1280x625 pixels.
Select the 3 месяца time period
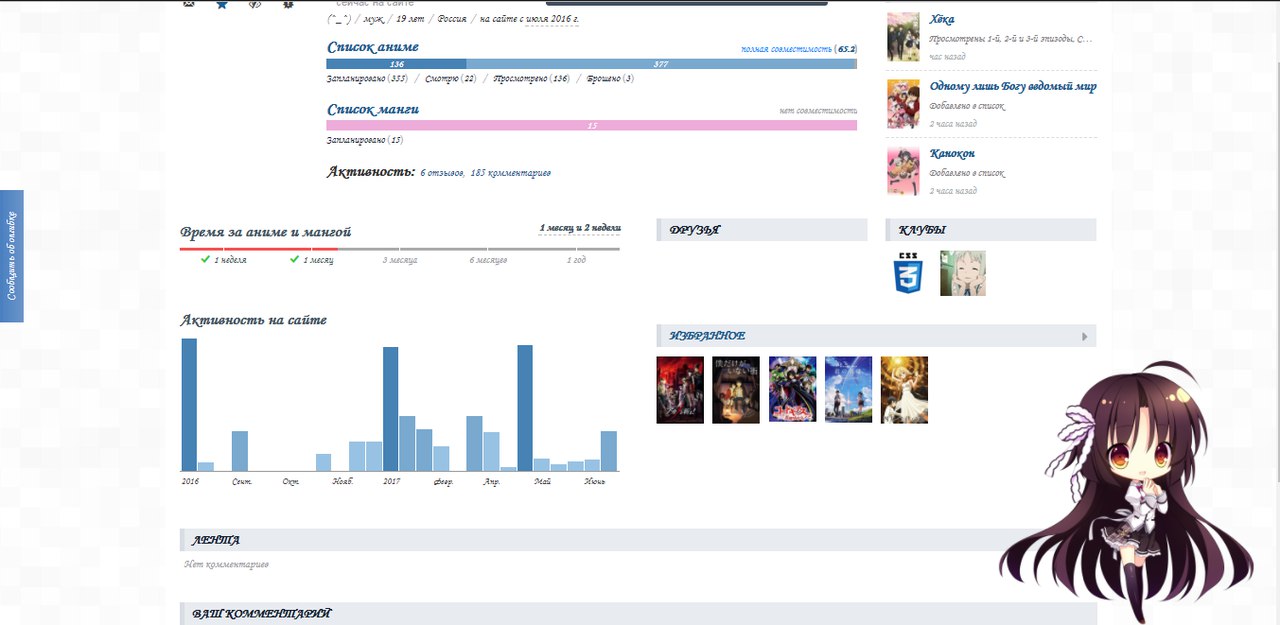400,260
